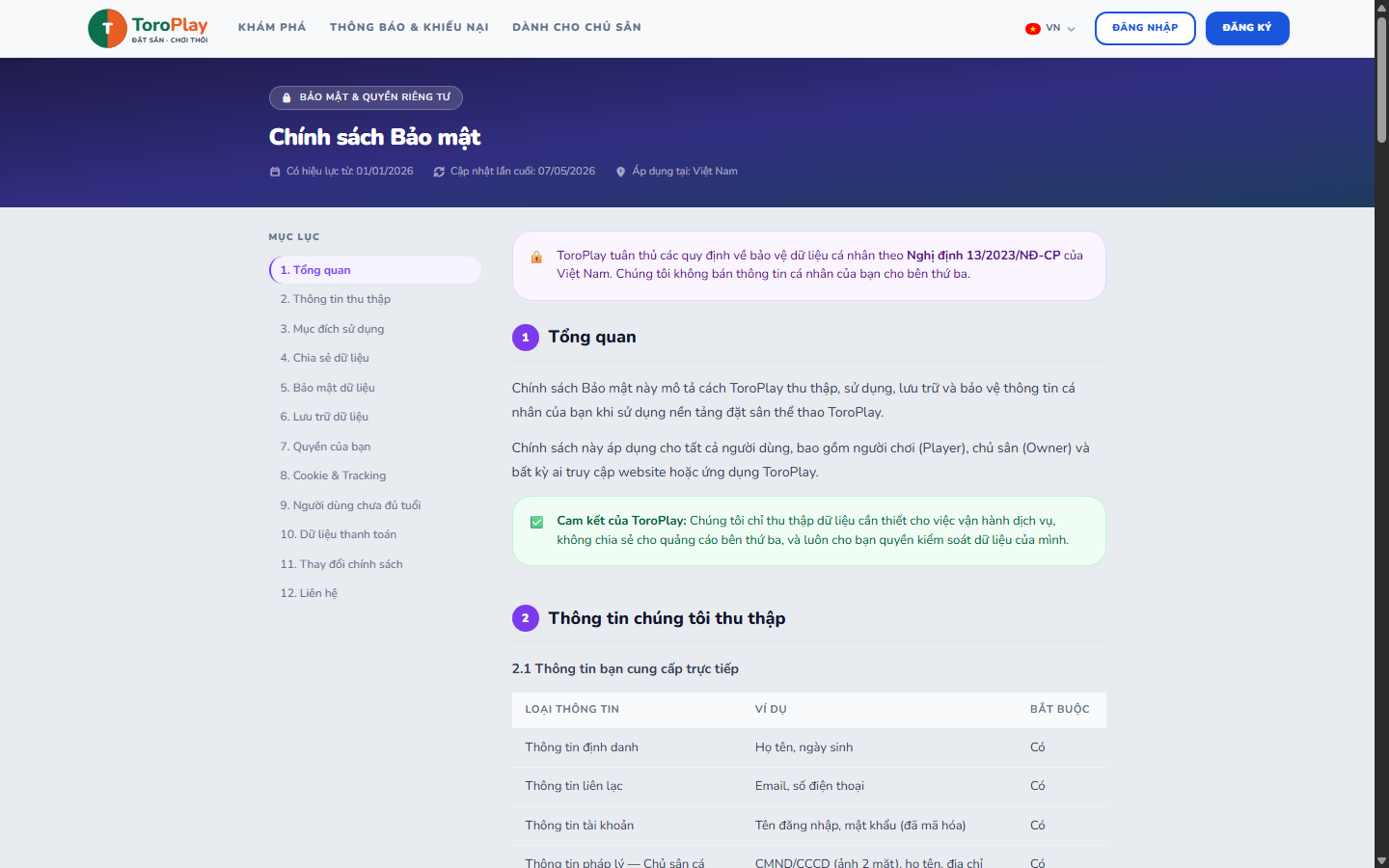Viewport: 1389px width, 868px height.
Task: Open the VN language dropdown
Action: [1050, 28]
